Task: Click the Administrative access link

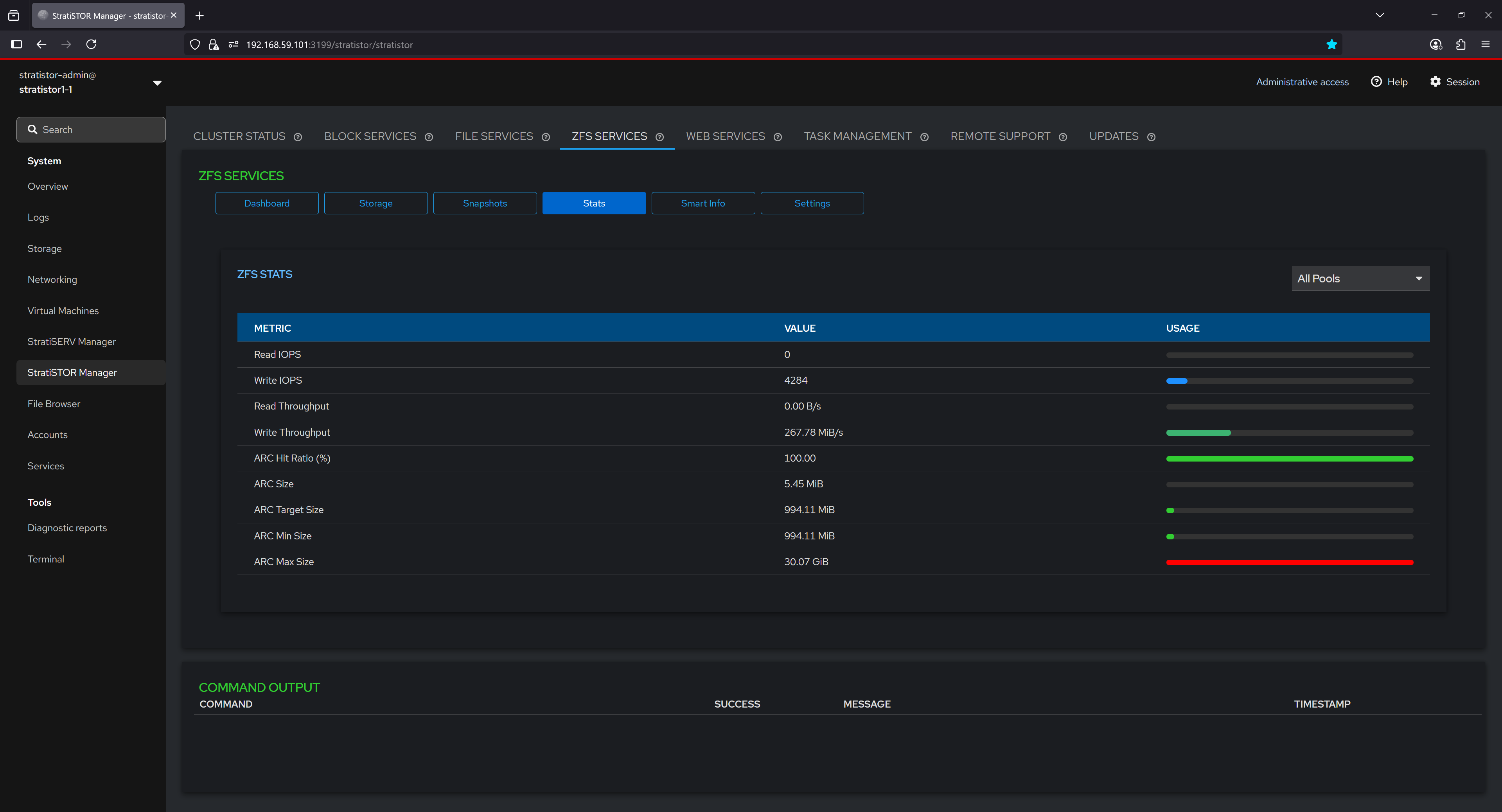Action: click(x=1301, y=82)
